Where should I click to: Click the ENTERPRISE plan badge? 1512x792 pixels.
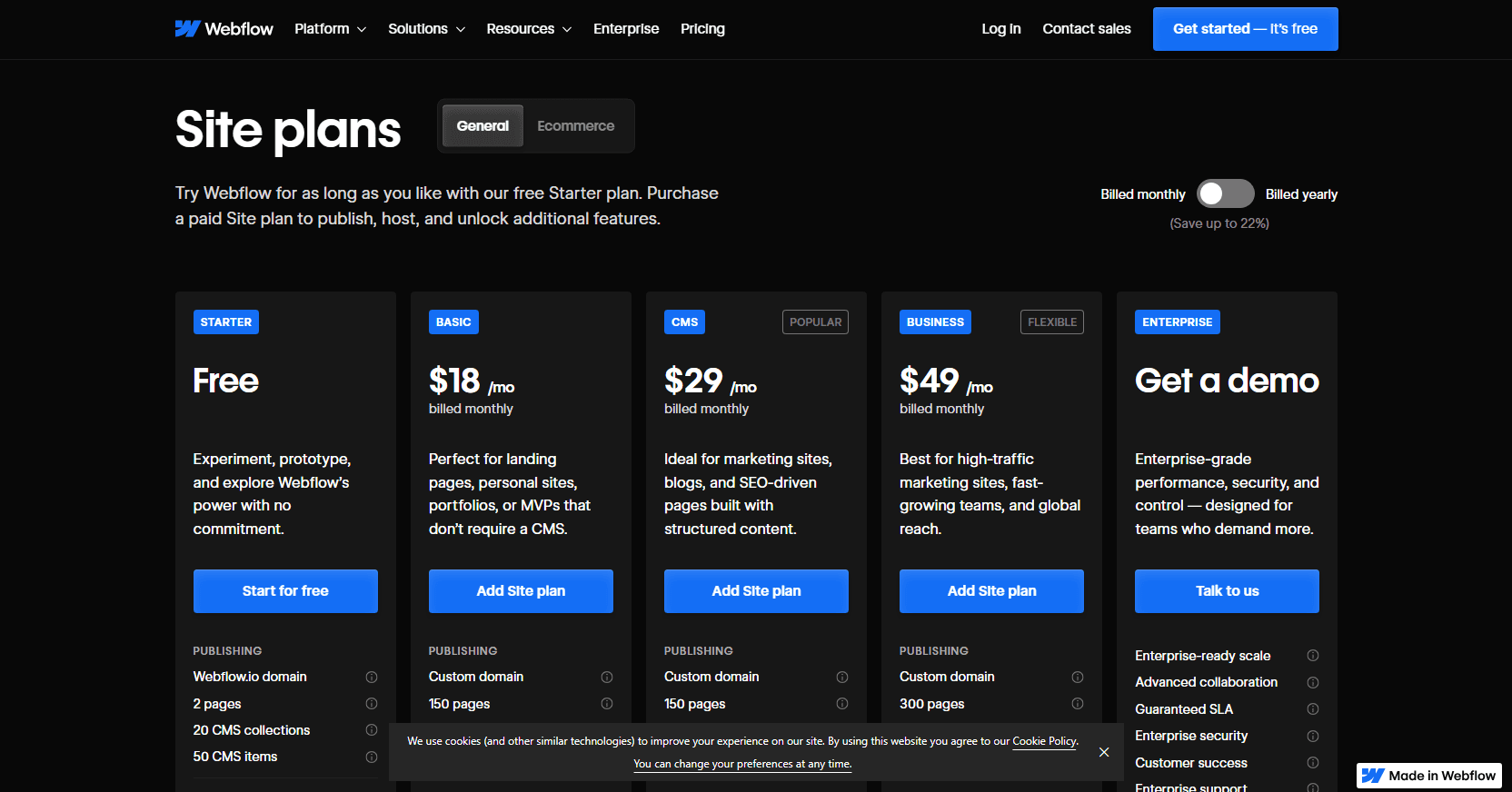(1178, 322)
